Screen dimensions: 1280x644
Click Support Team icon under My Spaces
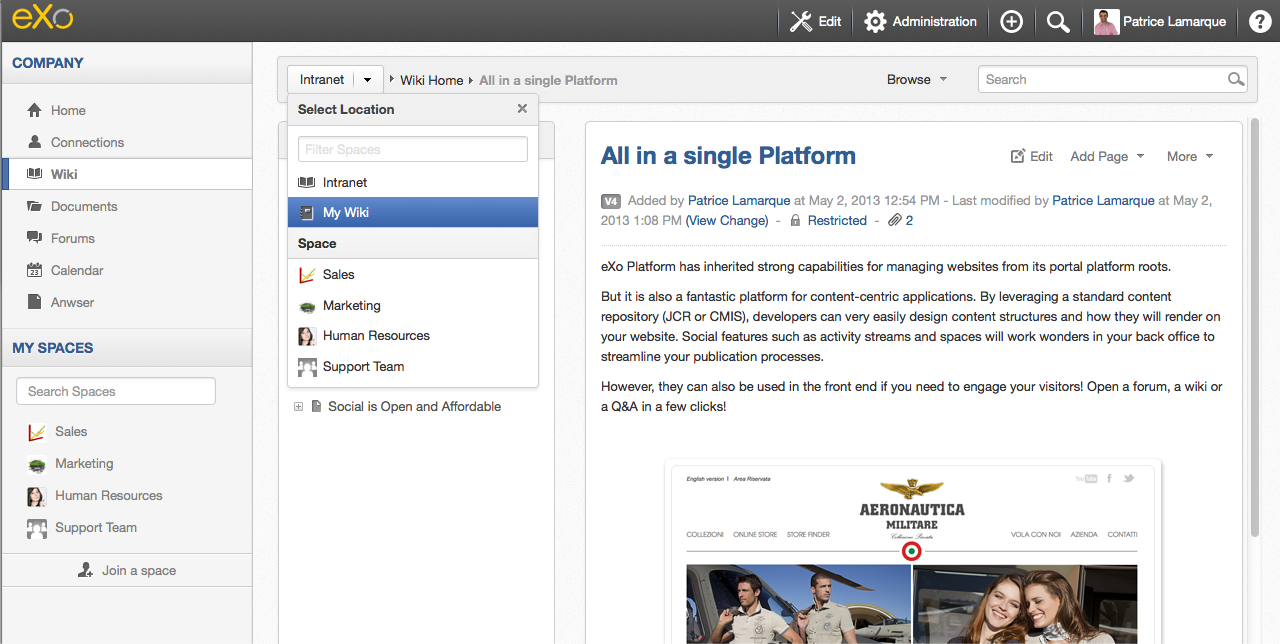point(37,528)
